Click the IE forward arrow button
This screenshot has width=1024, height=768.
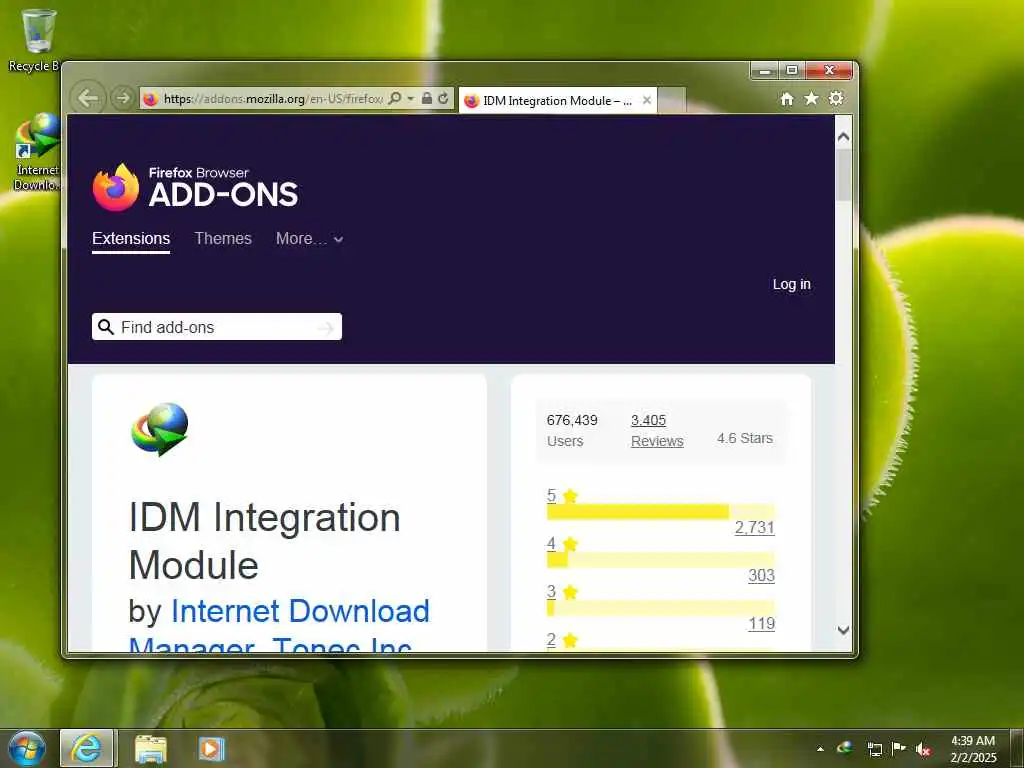(x=122, y=98)
